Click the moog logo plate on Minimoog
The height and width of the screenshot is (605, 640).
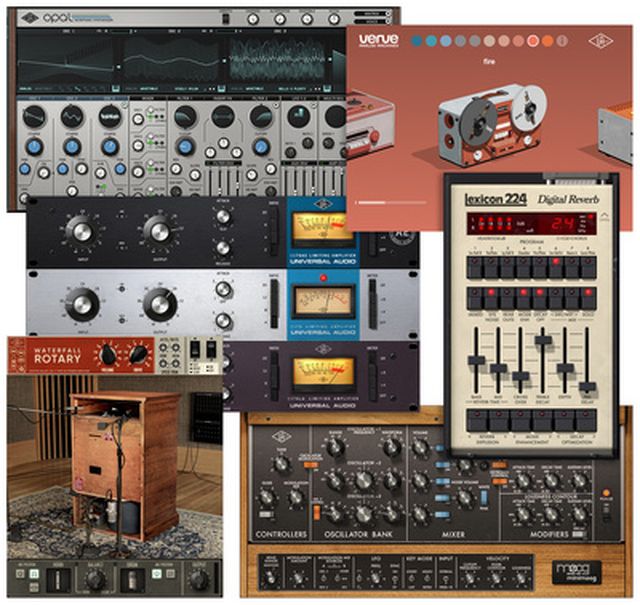pos(576,572)
